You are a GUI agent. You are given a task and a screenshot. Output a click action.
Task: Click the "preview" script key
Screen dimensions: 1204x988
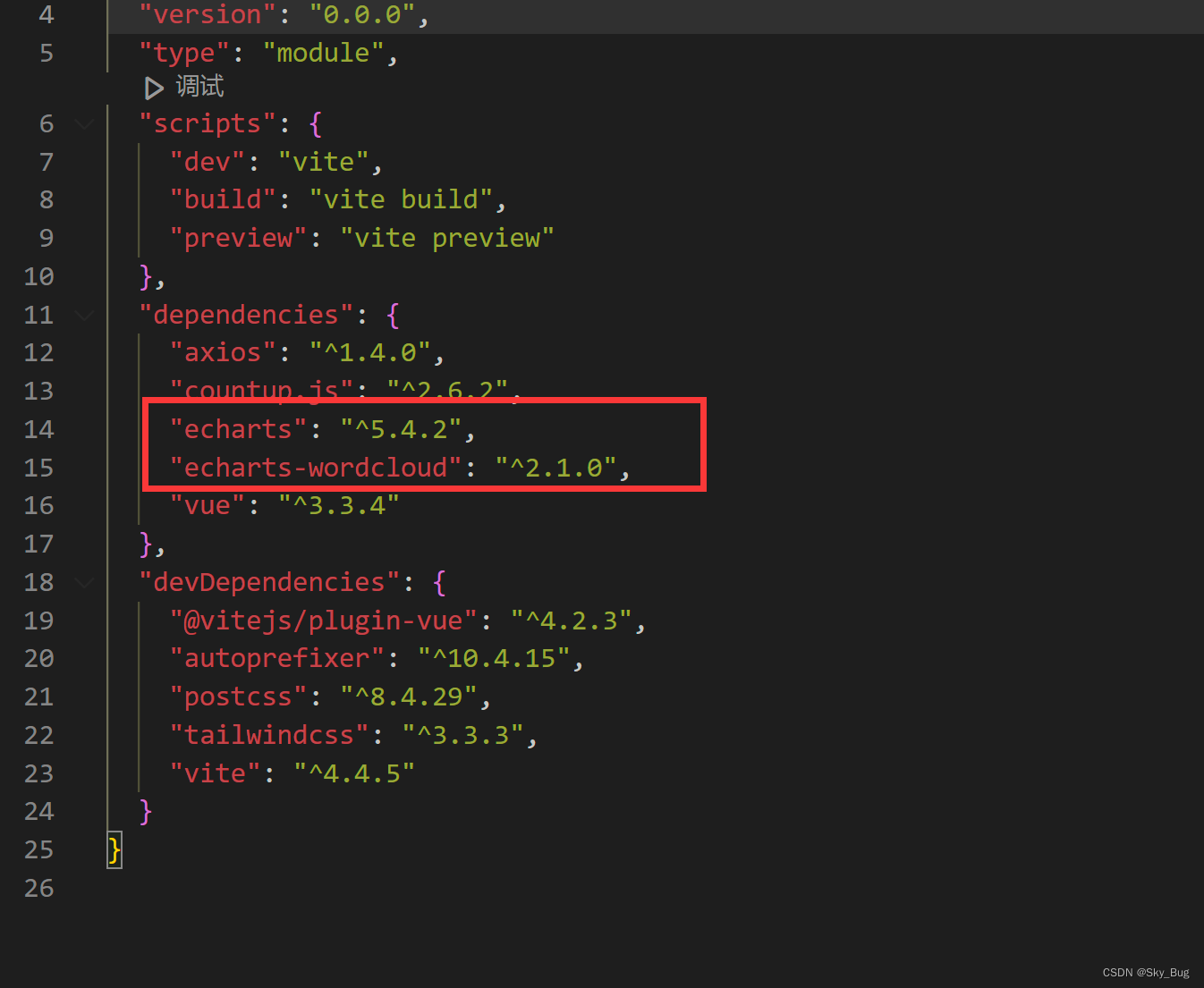[239, 238]
